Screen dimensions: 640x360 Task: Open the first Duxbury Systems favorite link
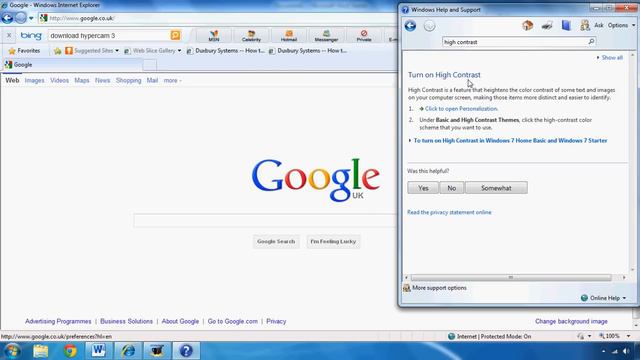pos(226,51)
